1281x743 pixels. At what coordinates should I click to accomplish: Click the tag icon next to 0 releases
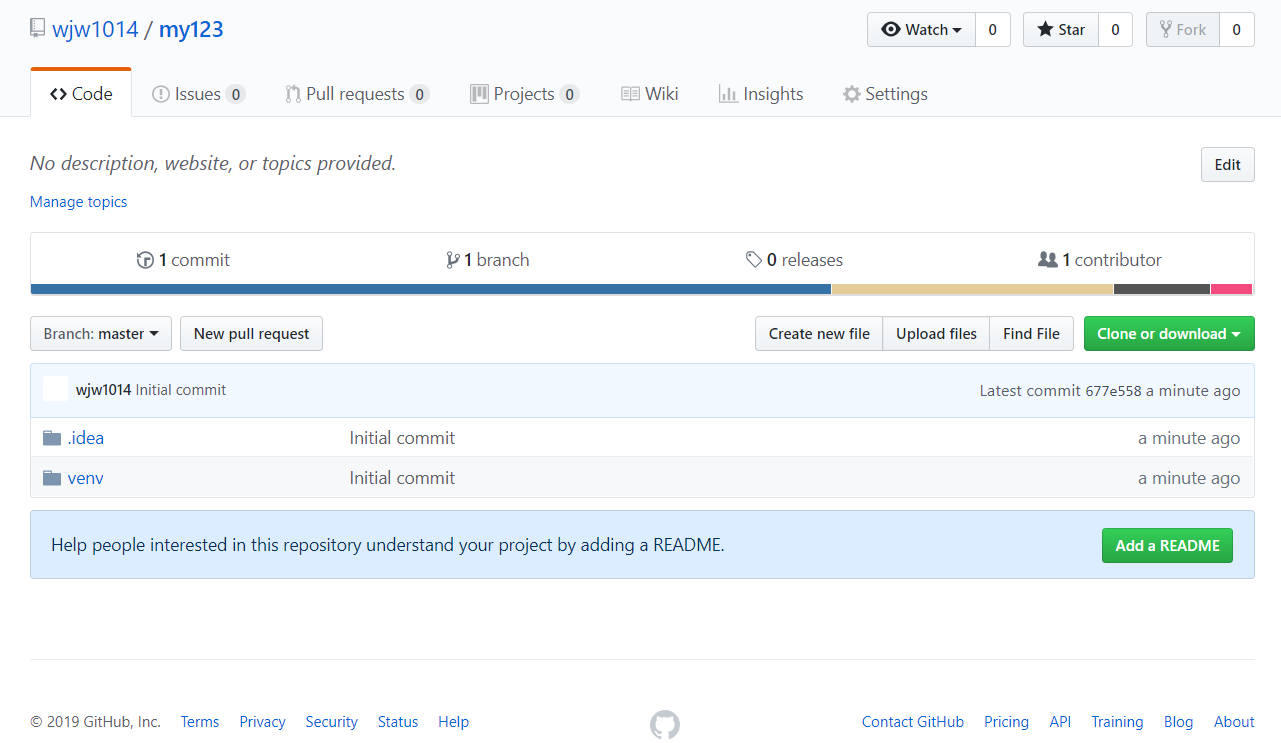[x=754, y=260]
